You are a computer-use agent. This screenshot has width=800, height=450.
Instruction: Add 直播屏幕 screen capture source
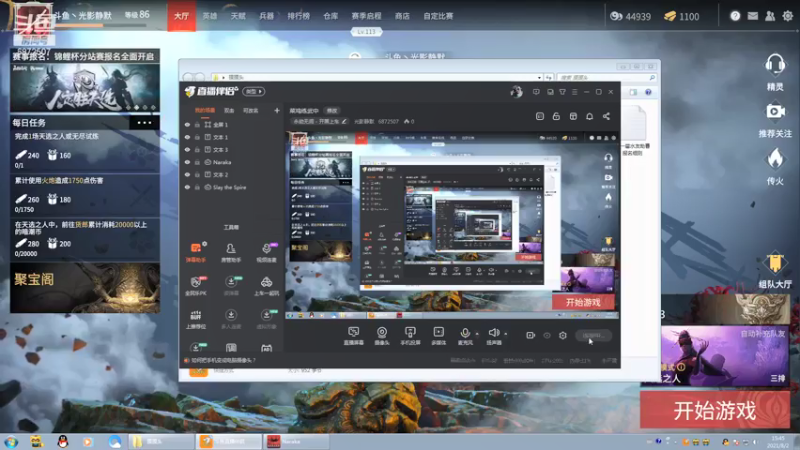[354, 336]
